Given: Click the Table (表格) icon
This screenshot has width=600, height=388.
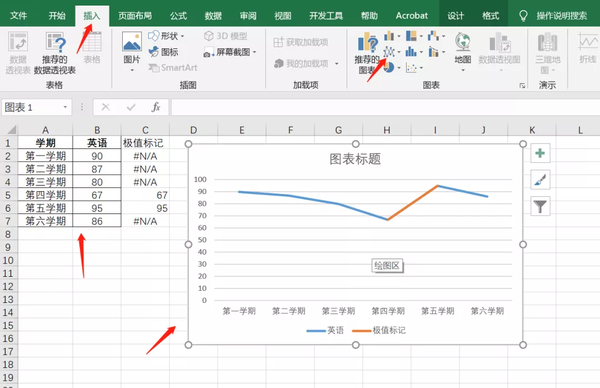Looking at the screenshot, I should point(92,42).
